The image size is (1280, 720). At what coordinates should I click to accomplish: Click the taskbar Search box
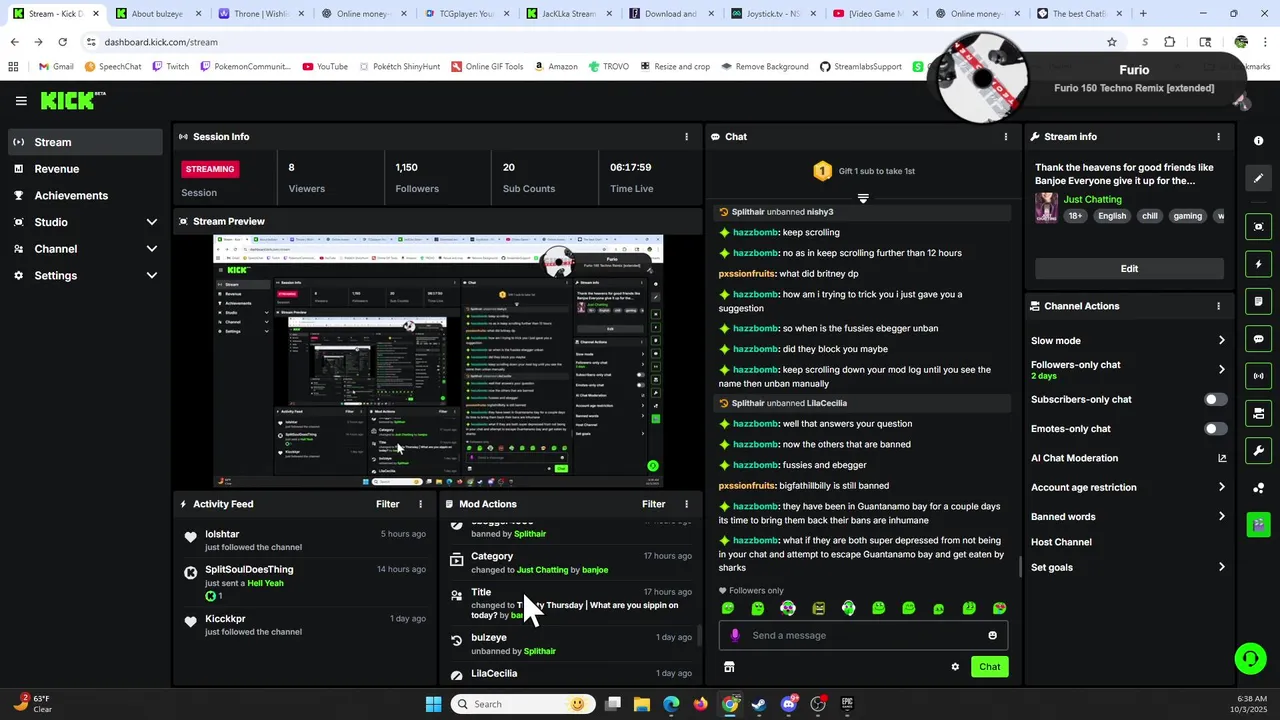pyautogui.click(x=521, y=704)
